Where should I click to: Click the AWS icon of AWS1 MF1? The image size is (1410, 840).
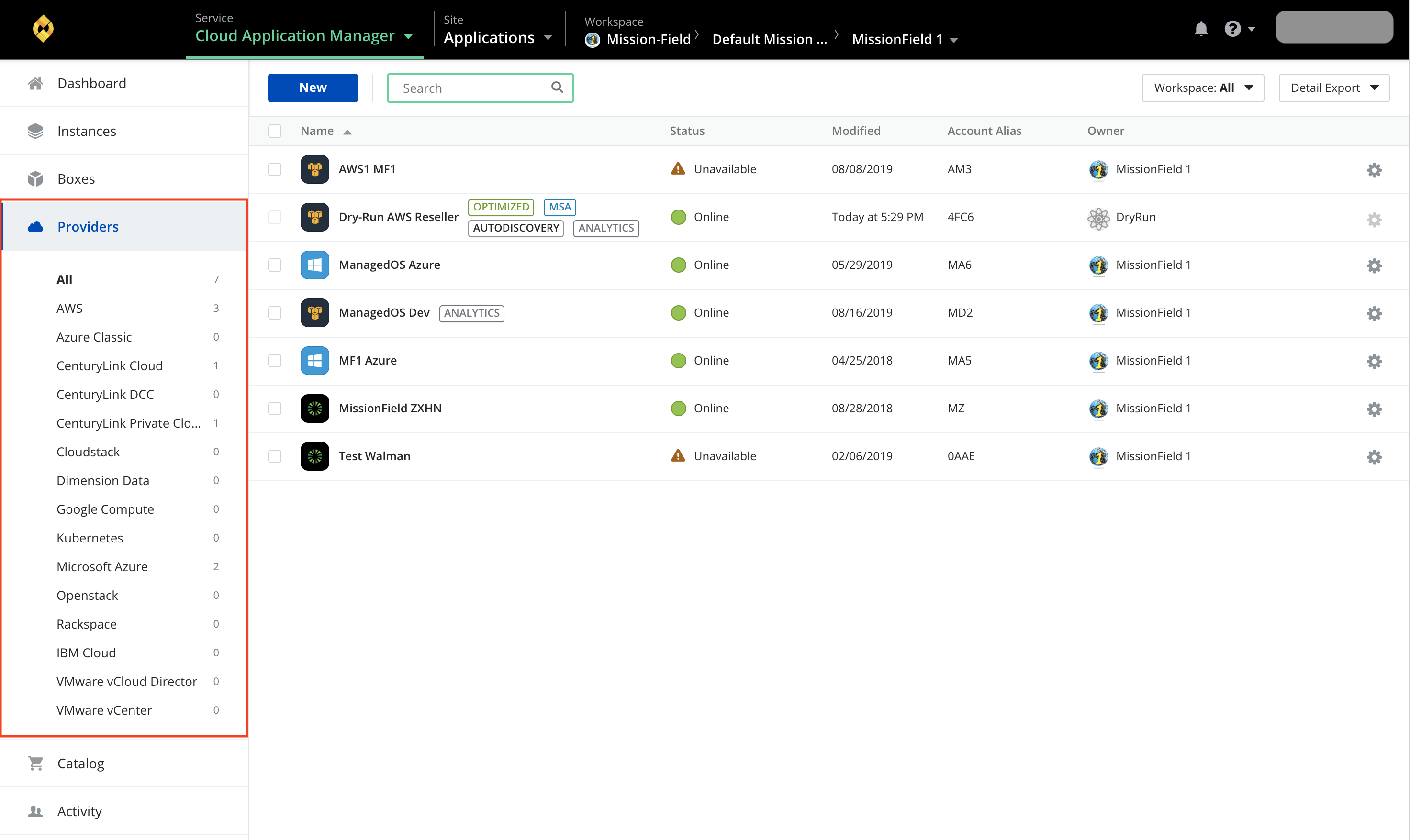[x=315, y=169]
